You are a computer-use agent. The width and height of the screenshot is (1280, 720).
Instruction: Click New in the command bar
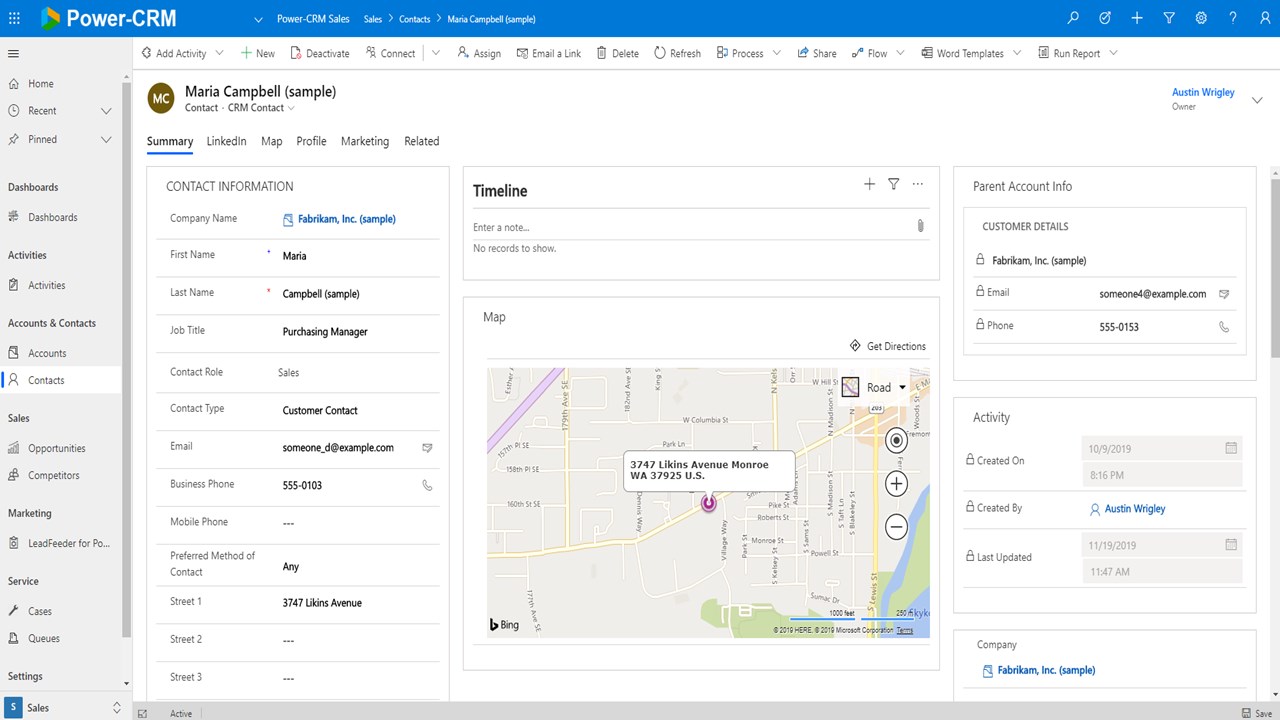tap(258, 53)
